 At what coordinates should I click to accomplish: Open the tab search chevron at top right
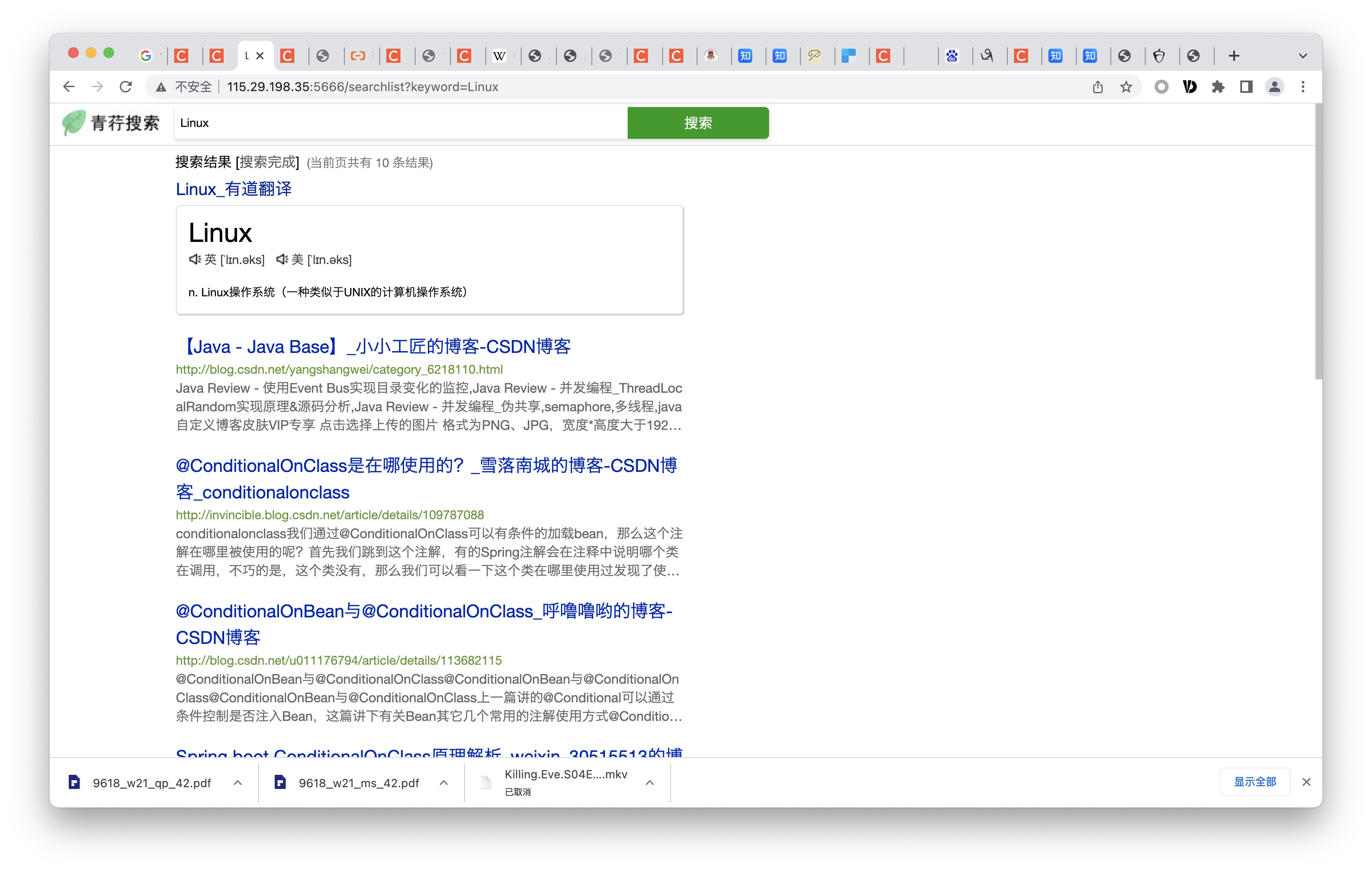click(1303, 56)
